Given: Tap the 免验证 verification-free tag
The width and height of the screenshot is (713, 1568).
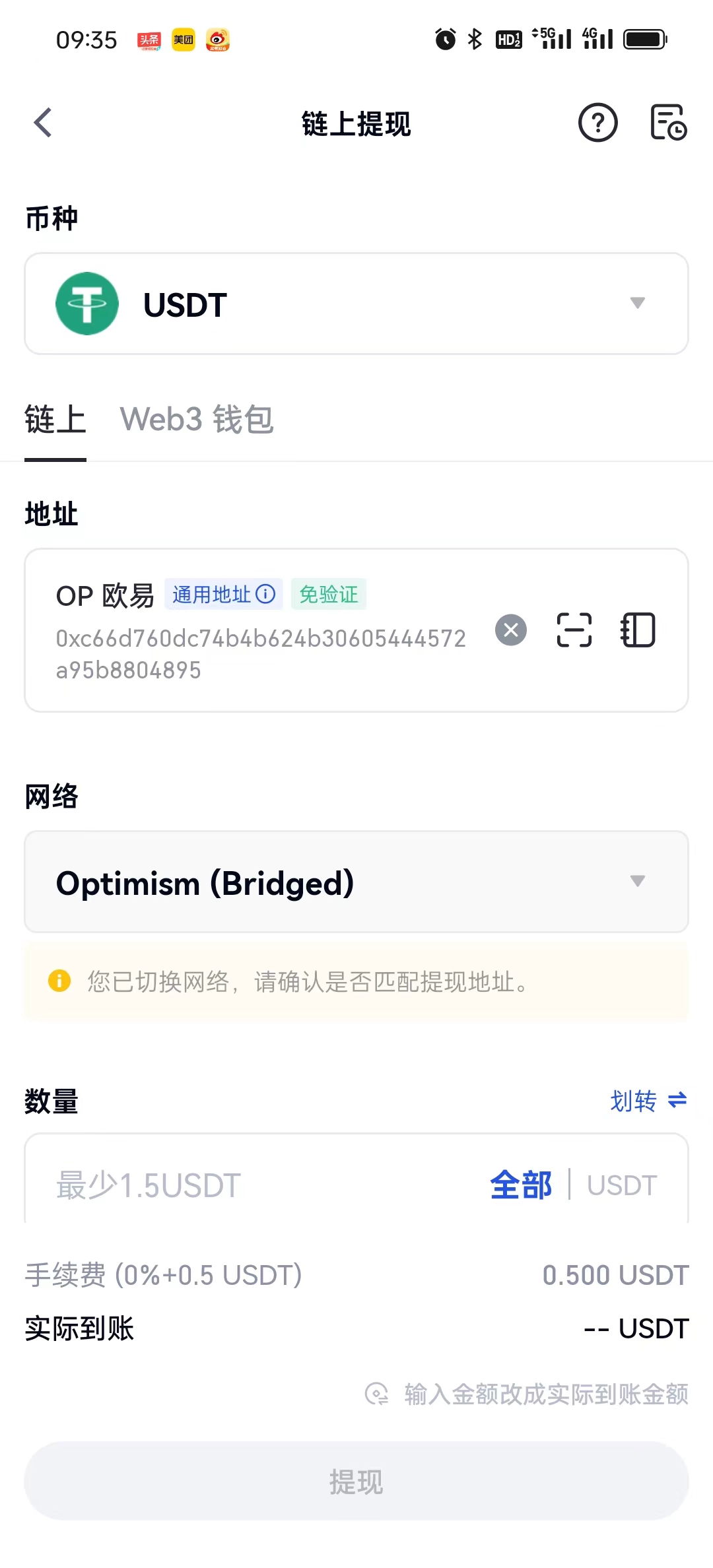Looking at the screenshot, I should pyautogui.click(x=328, y=594).
